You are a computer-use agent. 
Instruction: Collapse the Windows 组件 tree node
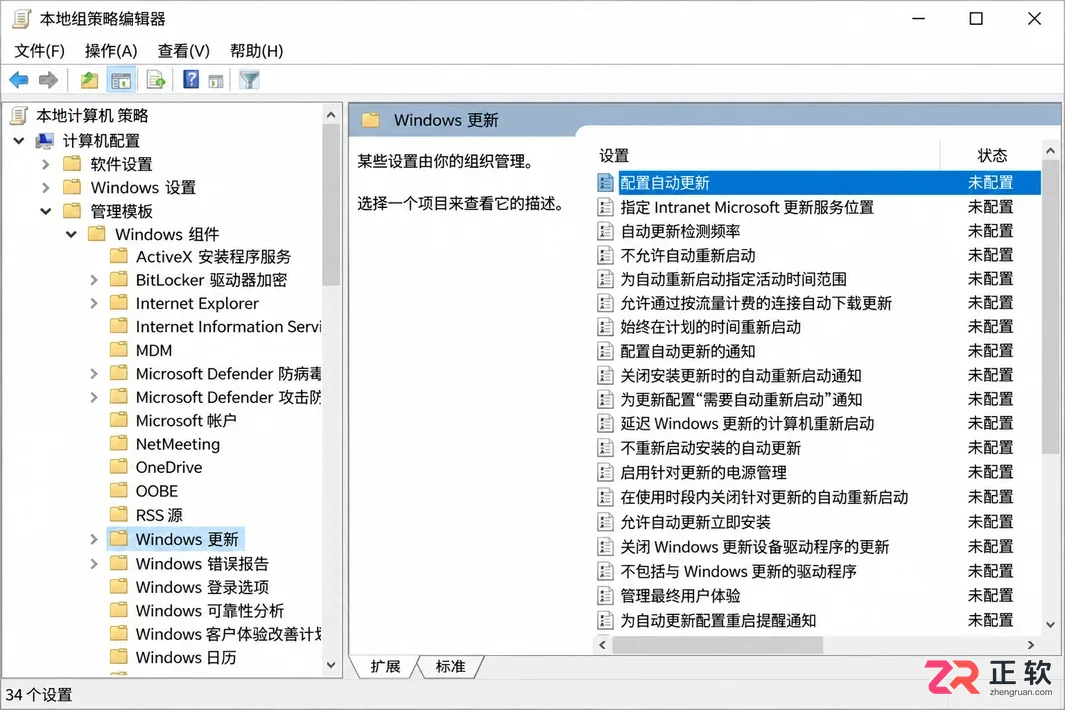tap(71, 234)
